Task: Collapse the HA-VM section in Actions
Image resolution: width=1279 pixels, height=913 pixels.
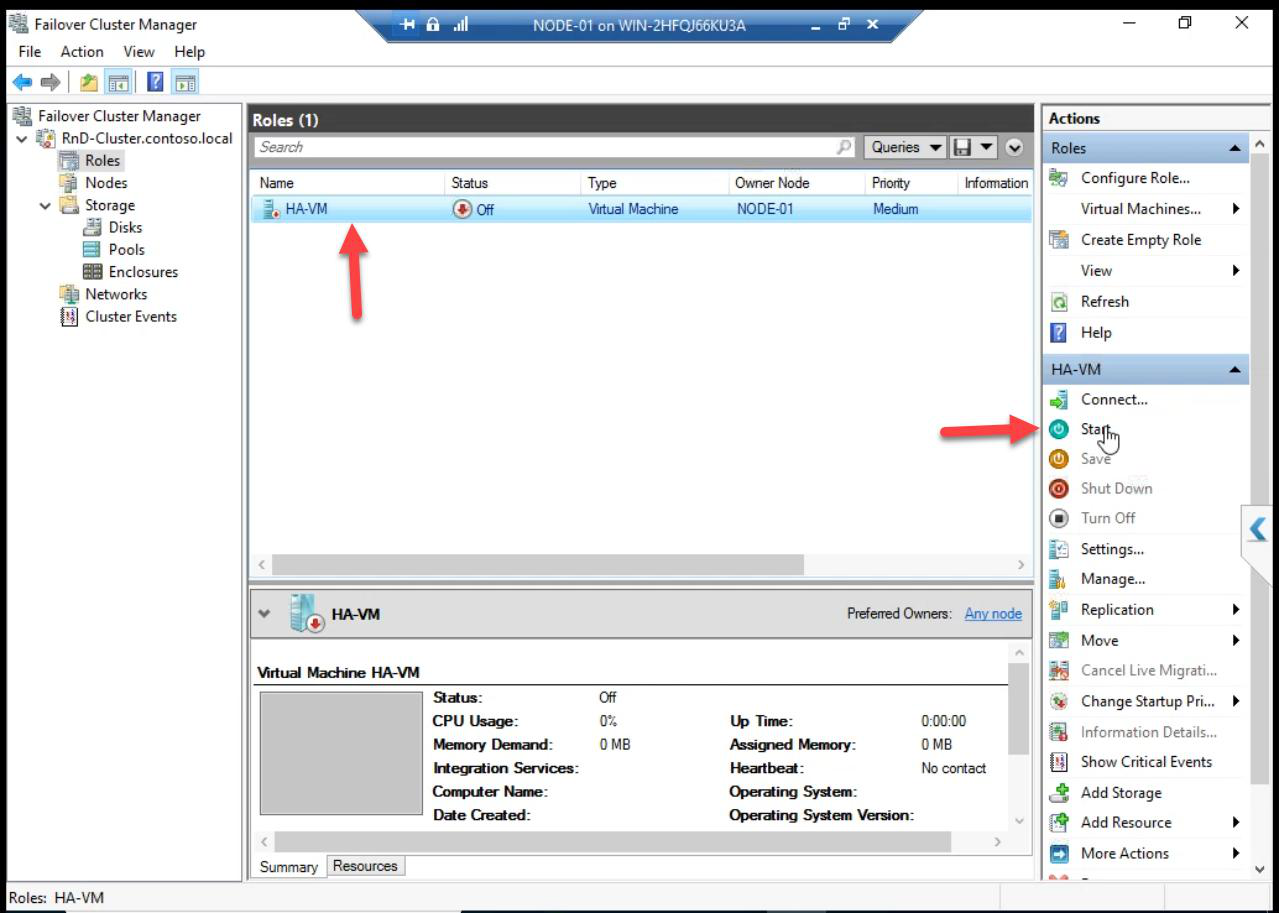Action: pyautogui.click(x=1235, y=370)
